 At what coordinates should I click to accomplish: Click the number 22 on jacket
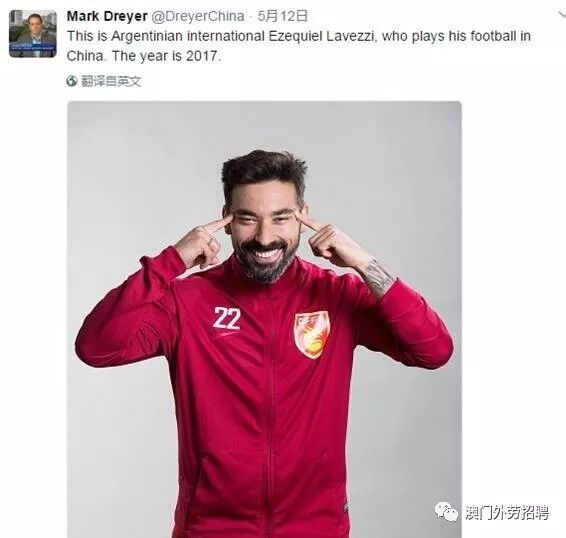click(227, 318)
